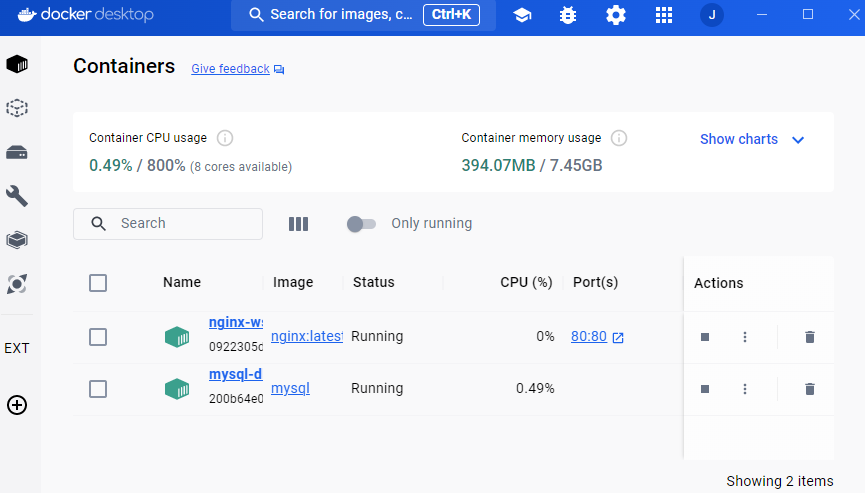Open the mysql image link
Image resolution: width=865 pixels, height=493 pixels.
[x=290, y=388]
